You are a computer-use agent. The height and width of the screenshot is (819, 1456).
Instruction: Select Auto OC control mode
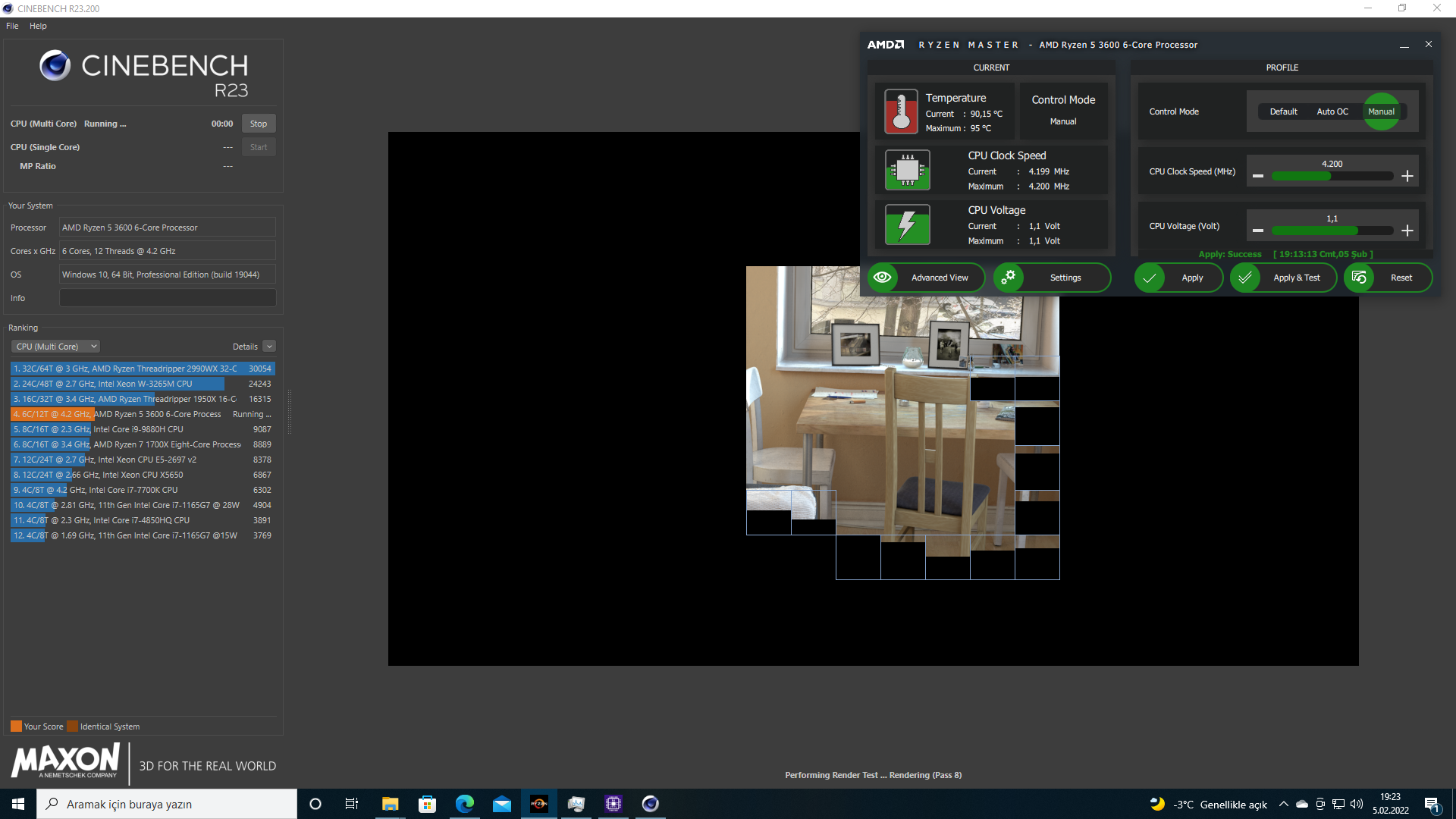coord(1332,111)
